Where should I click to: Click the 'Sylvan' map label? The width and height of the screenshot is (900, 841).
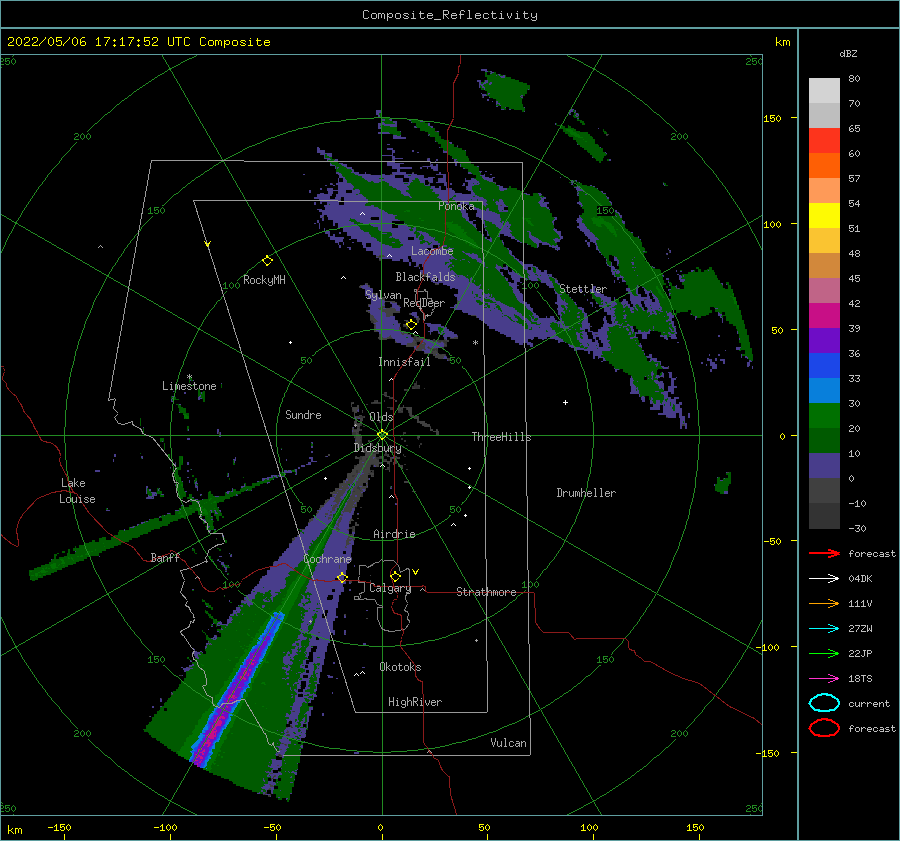[x=383, y=295]
